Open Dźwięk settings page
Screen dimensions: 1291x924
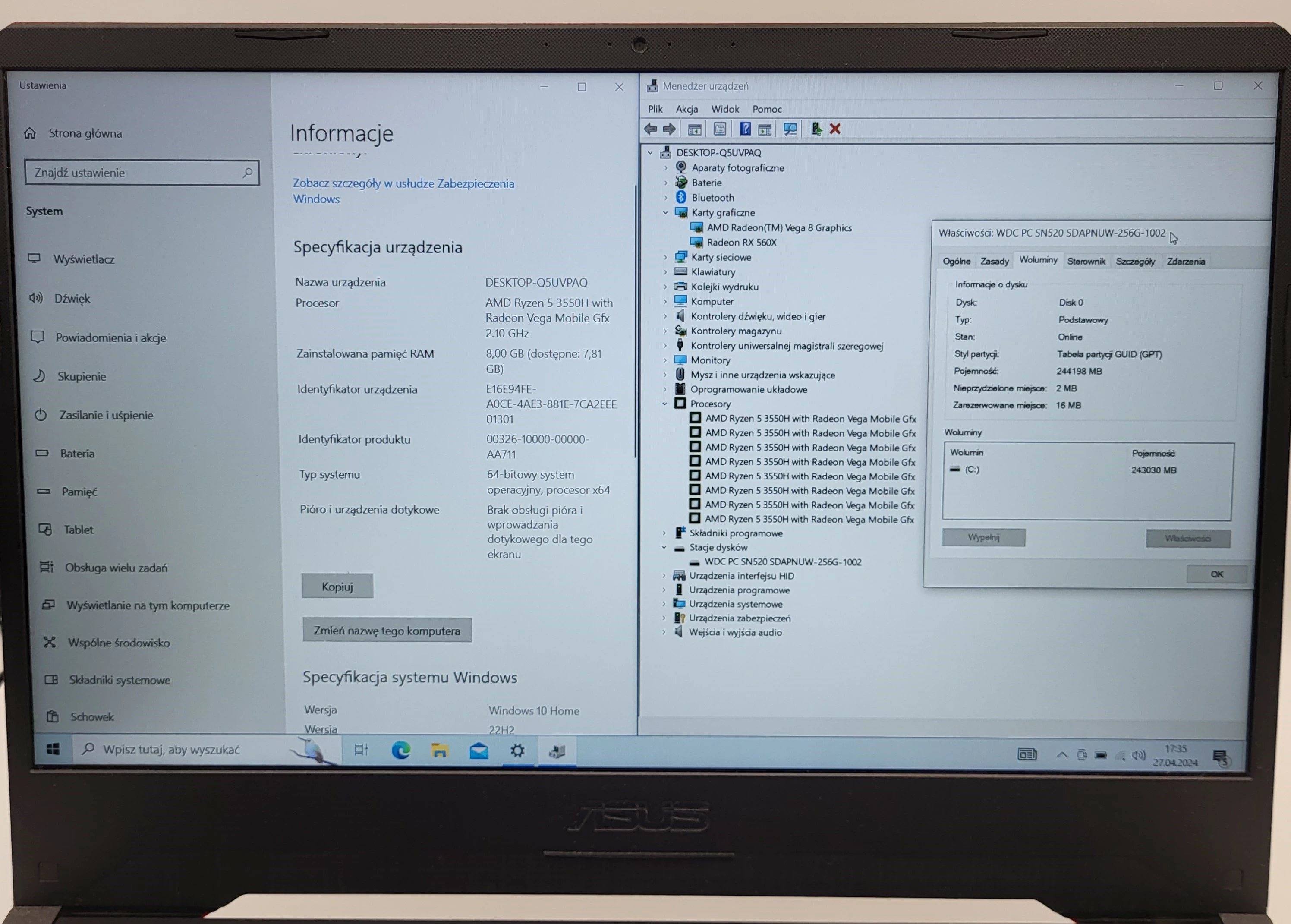coord(72,298)
